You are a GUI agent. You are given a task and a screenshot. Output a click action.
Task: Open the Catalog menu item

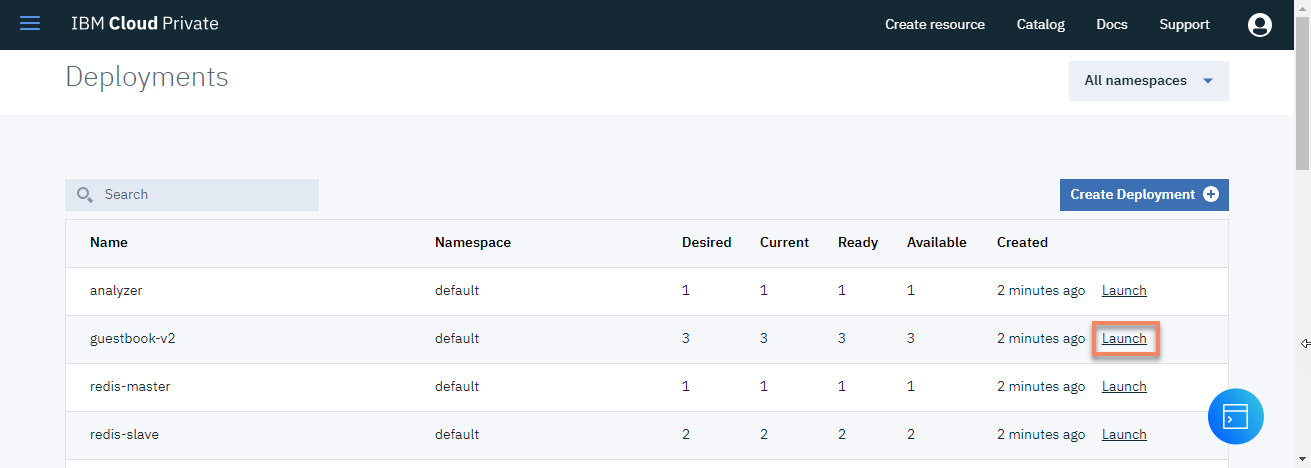pos(1040,25)
